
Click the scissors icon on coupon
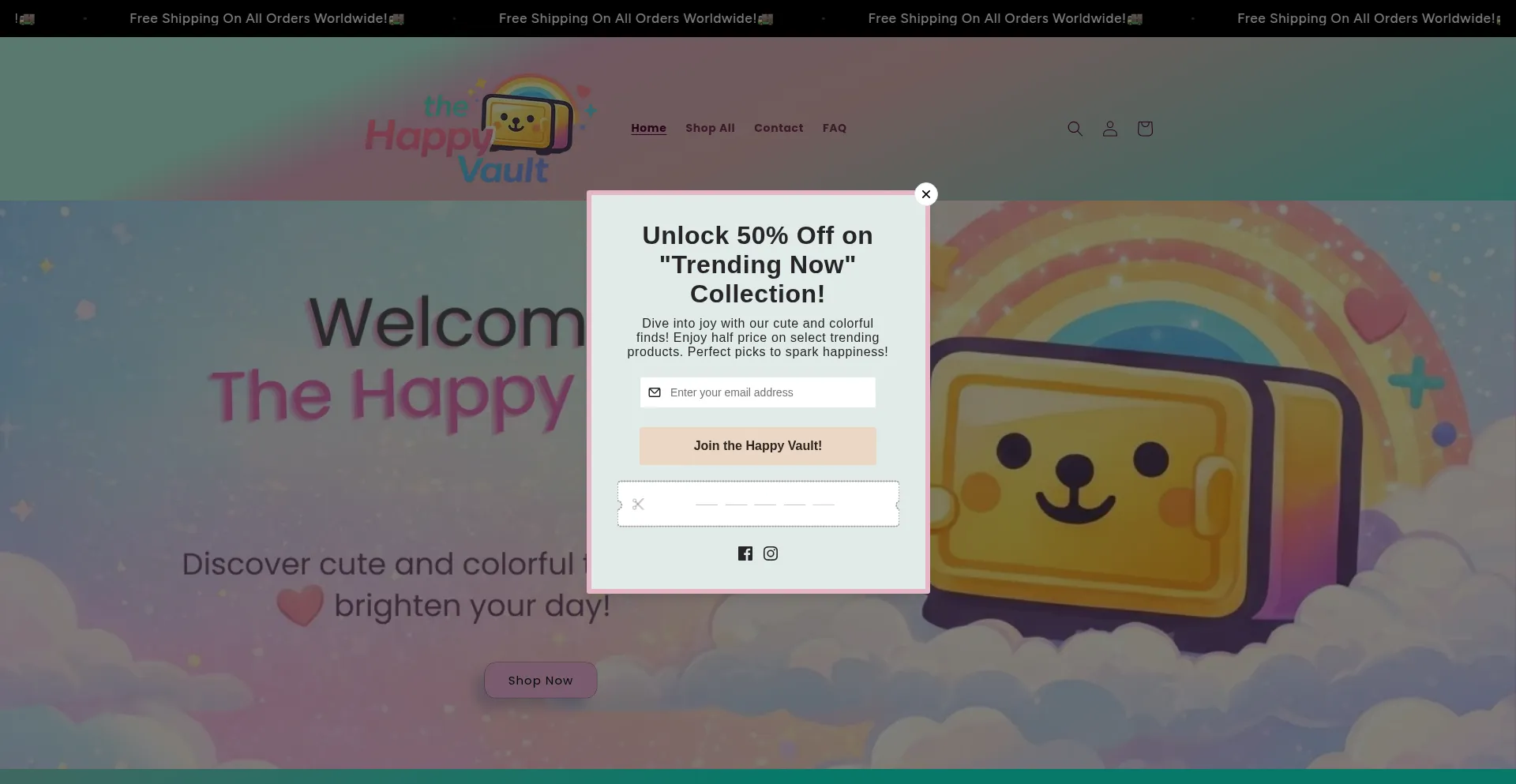[638, 504]
